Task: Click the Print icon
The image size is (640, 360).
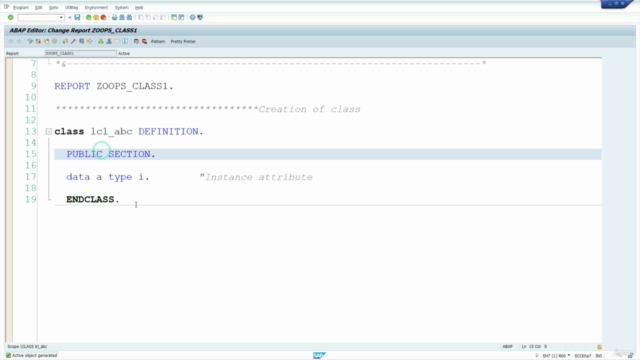Action: pyautogui.click(x=115, y=18)
